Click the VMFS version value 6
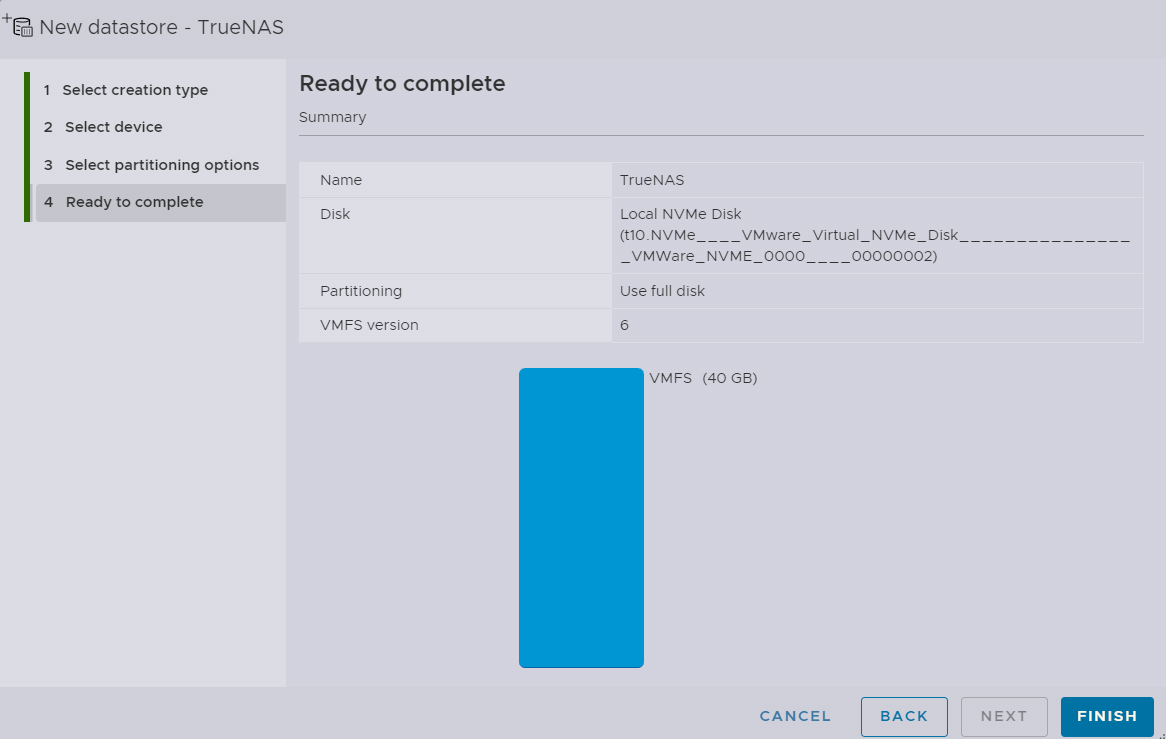The width and height of the screenshot is (1166, 739). [x=625, y=325]
